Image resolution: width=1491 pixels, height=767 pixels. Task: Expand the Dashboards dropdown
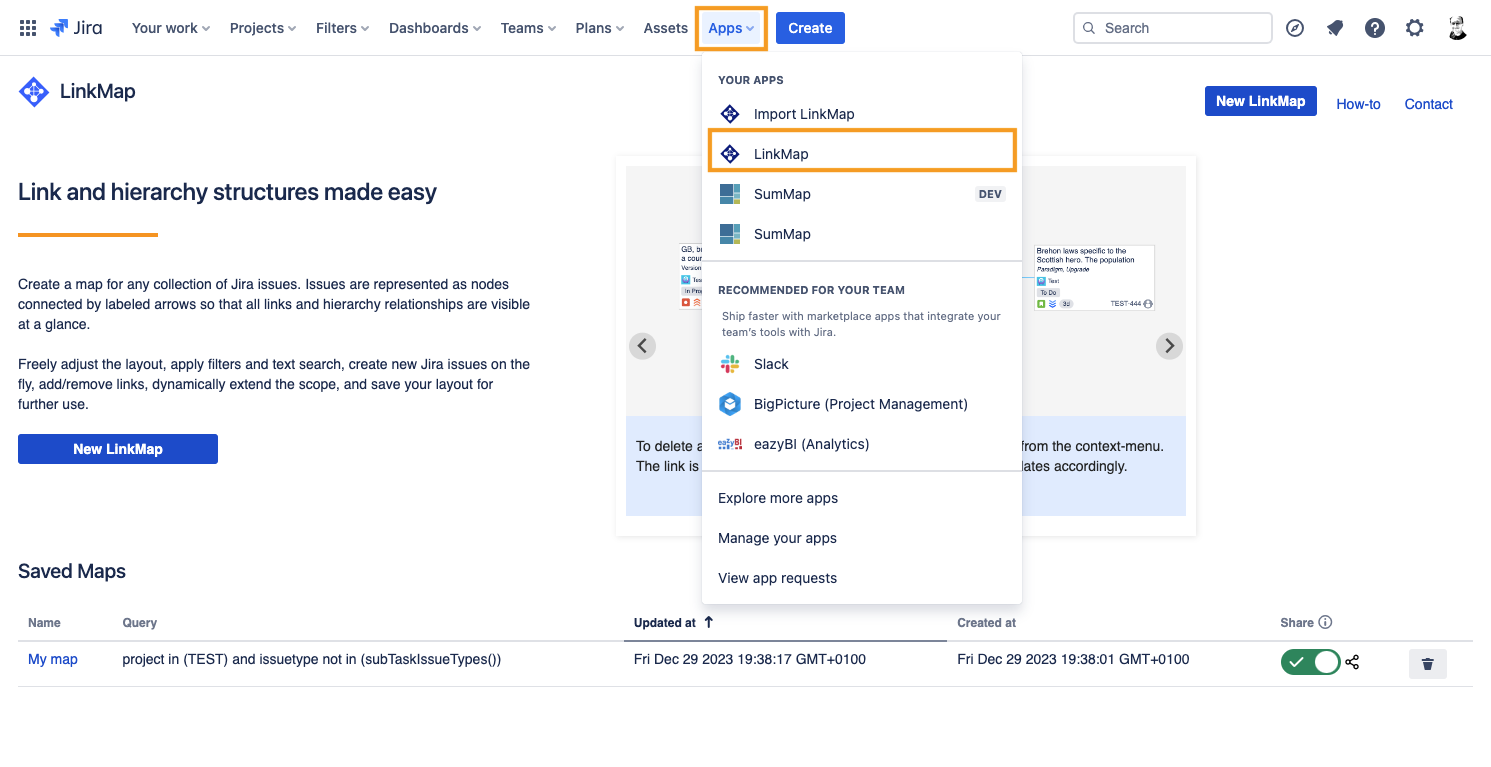click(435, 28)
